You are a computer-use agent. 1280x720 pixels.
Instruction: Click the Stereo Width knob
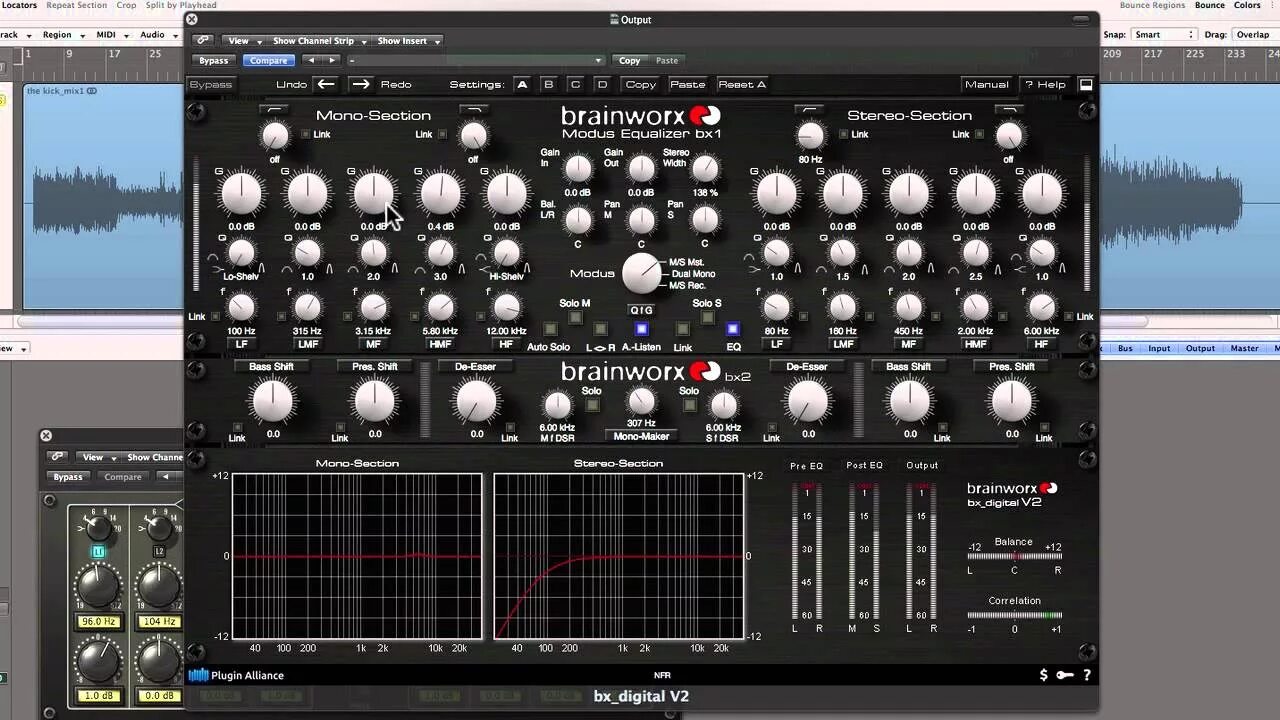[x=705, y=168]
